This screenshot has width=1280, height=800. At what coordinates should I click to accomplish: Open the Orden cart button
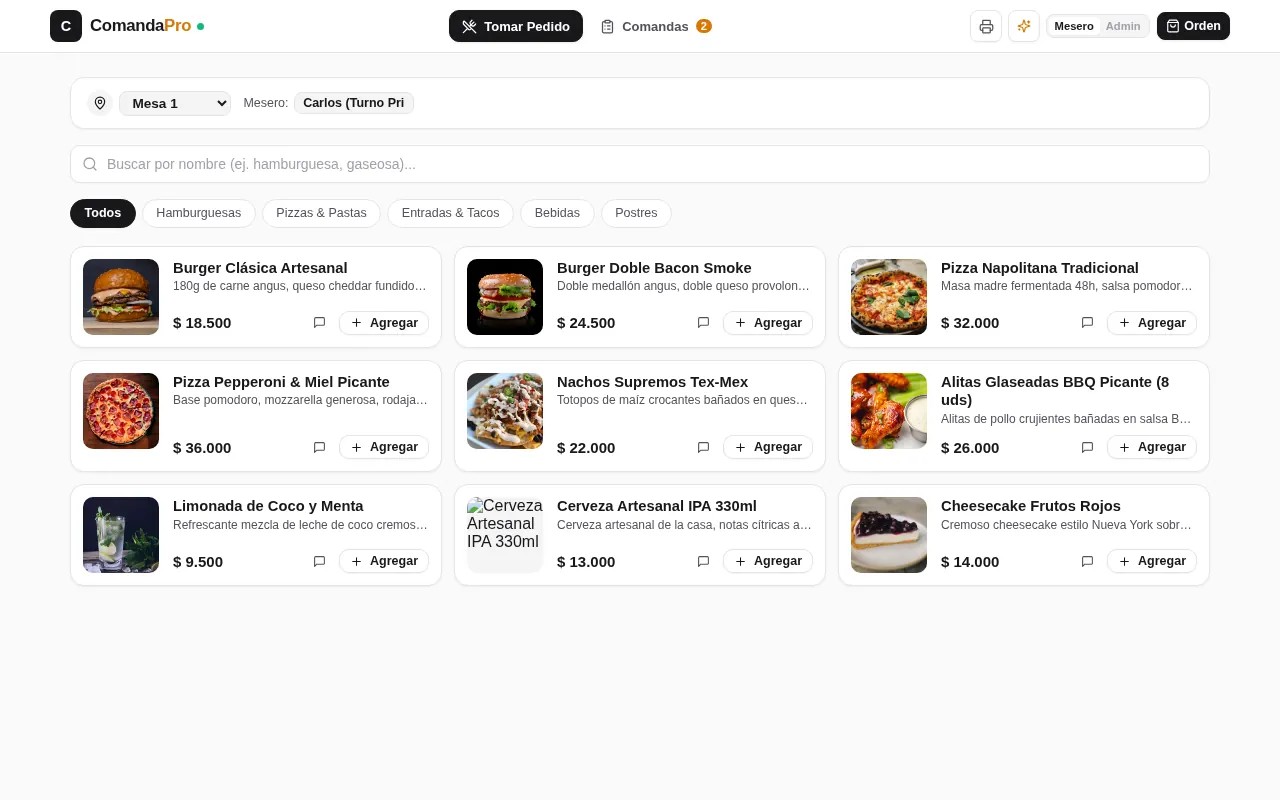1193,26
